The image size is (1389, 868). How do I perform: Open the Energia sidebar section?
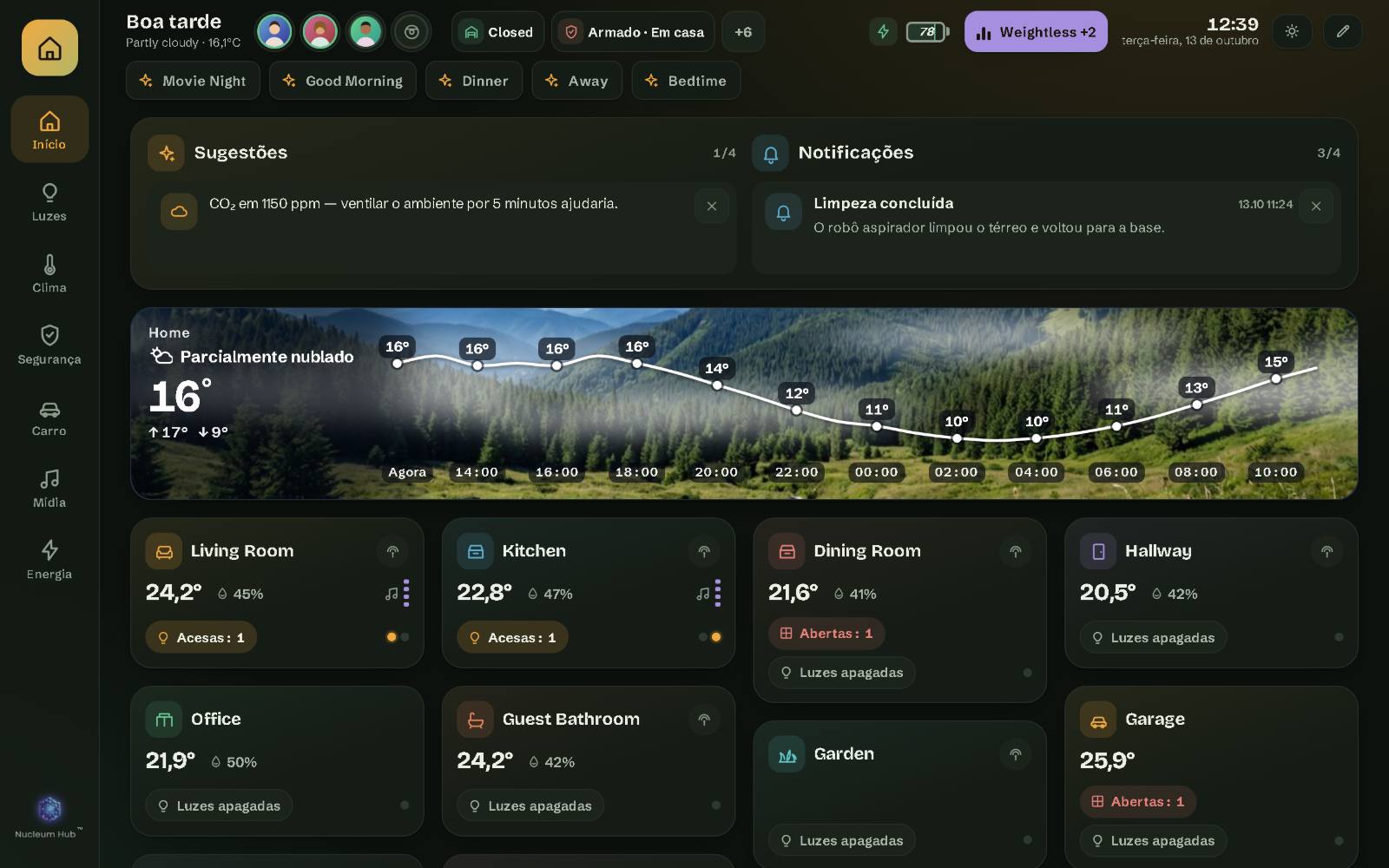49,561
